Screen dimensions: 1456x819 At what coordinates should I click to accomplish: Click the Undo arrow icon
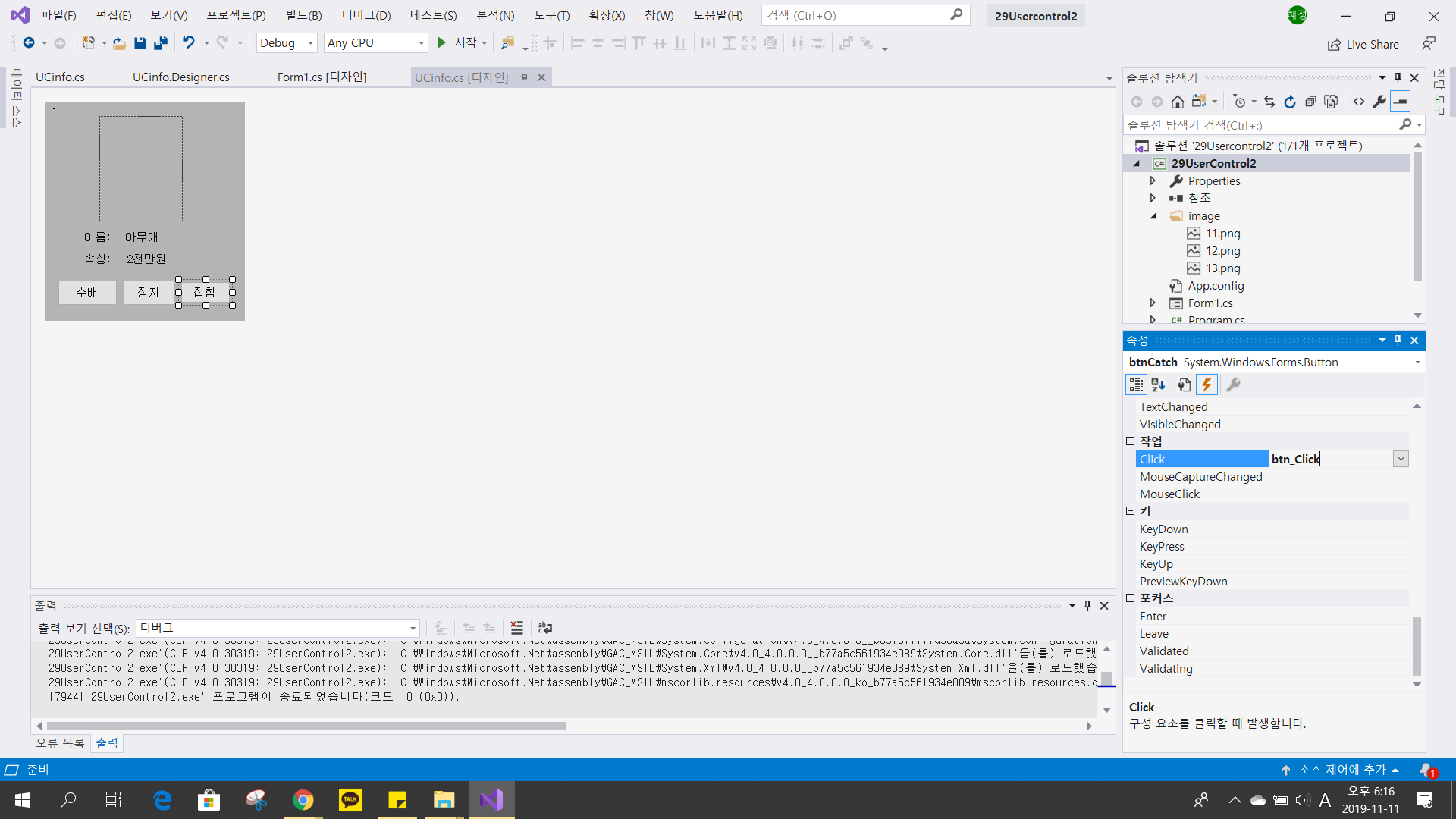[189, 43]
